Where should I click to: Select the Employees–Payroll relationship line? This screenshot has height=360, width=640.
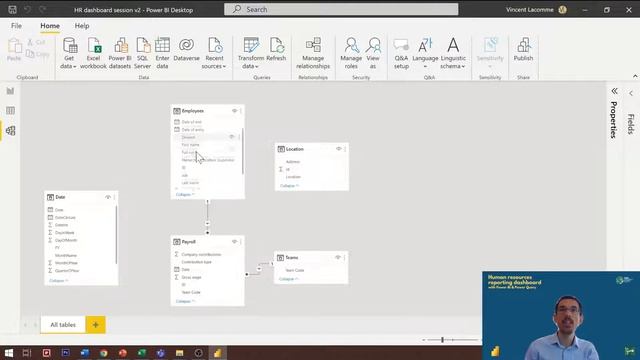(x=207, y=217)
